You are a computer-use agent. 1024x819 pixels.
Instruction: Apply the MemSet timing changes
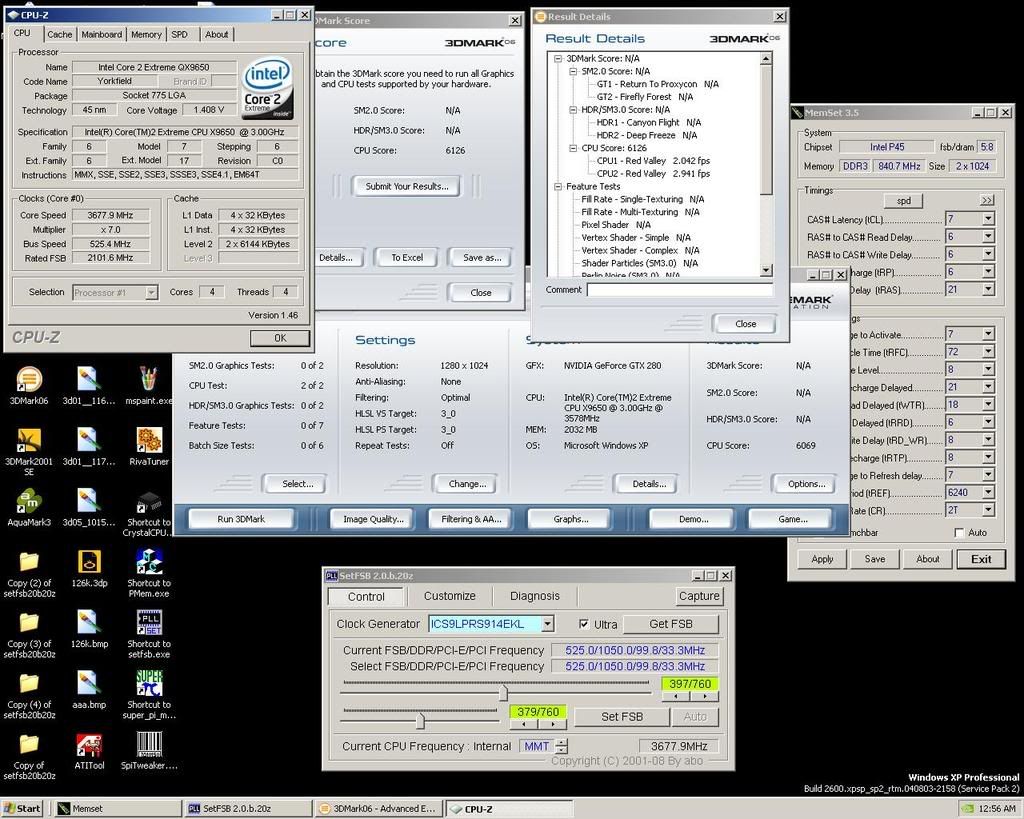click(x=822, y=560)
